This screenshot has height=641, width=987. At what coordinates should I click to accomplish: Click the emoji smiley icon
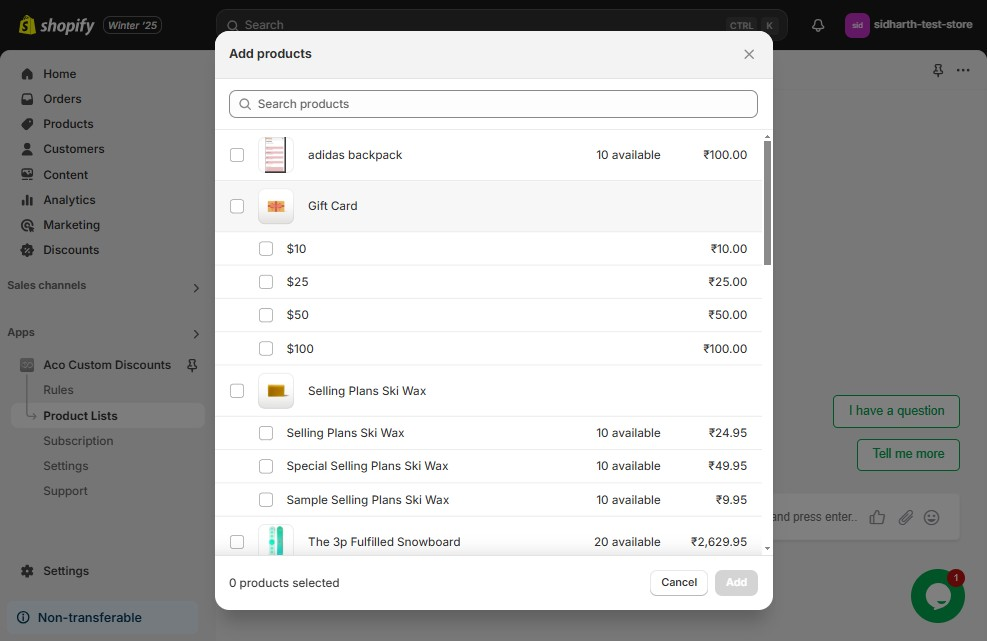point(931,517)
